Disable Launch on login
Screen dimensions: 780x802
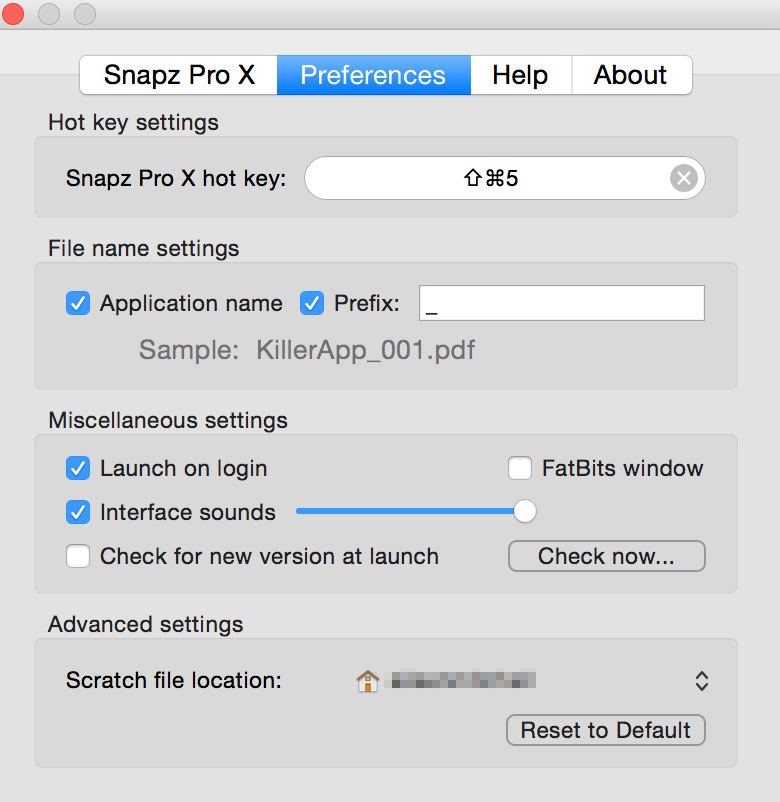pyautogui.click(x=78, y=468)
